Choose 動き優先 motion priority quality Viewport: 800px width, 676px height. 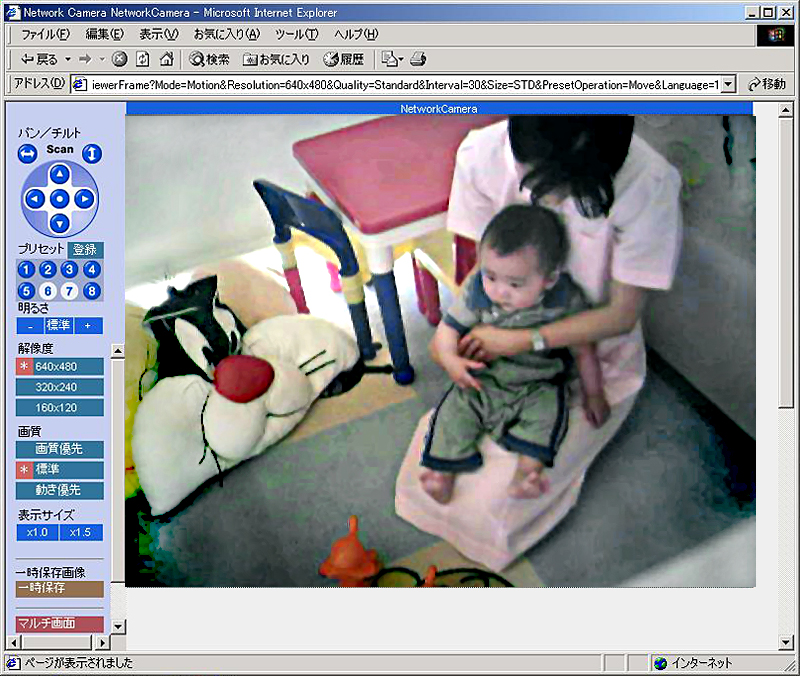coord(60,490)
